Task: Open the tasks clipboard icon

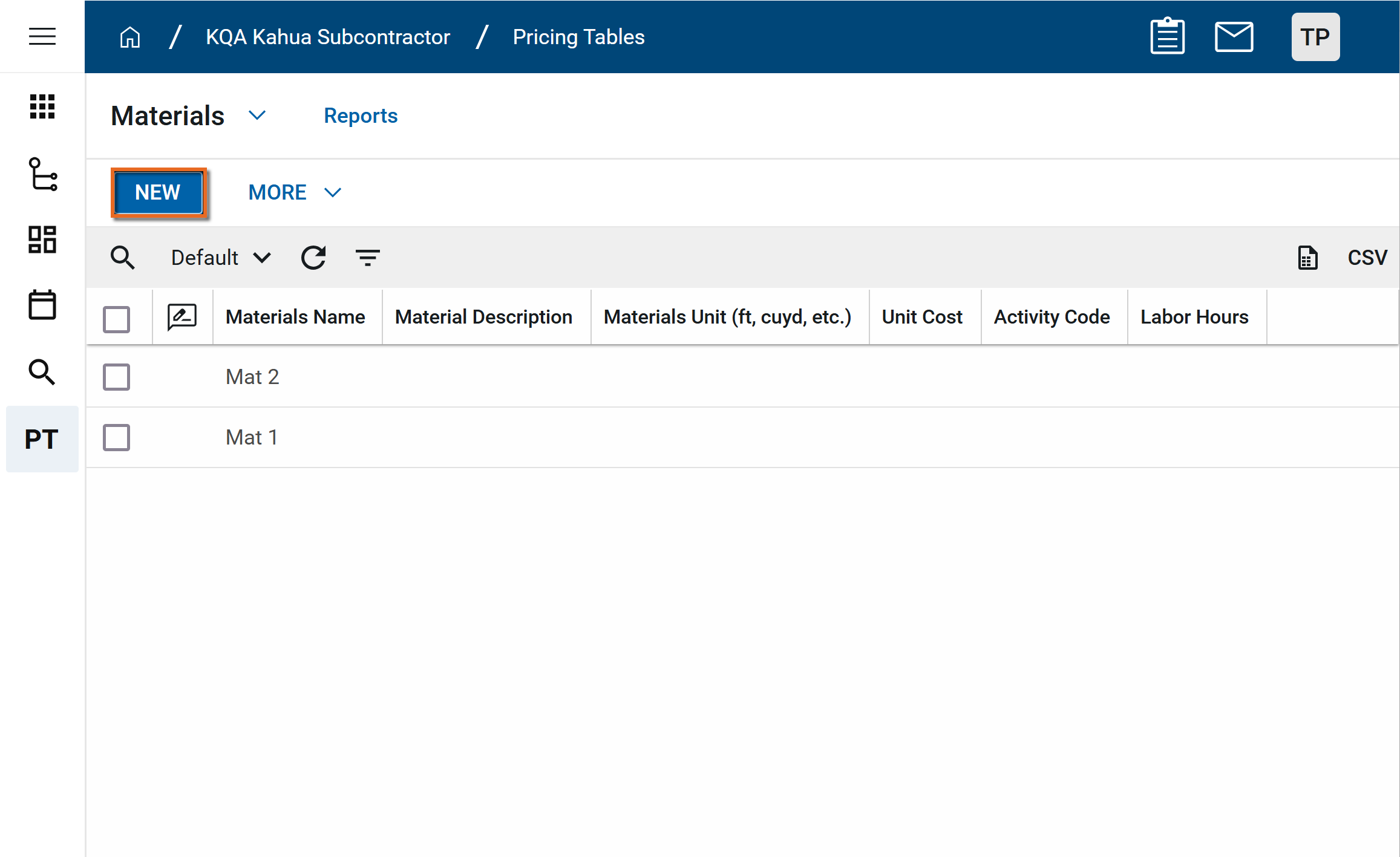Action: 1167,37
